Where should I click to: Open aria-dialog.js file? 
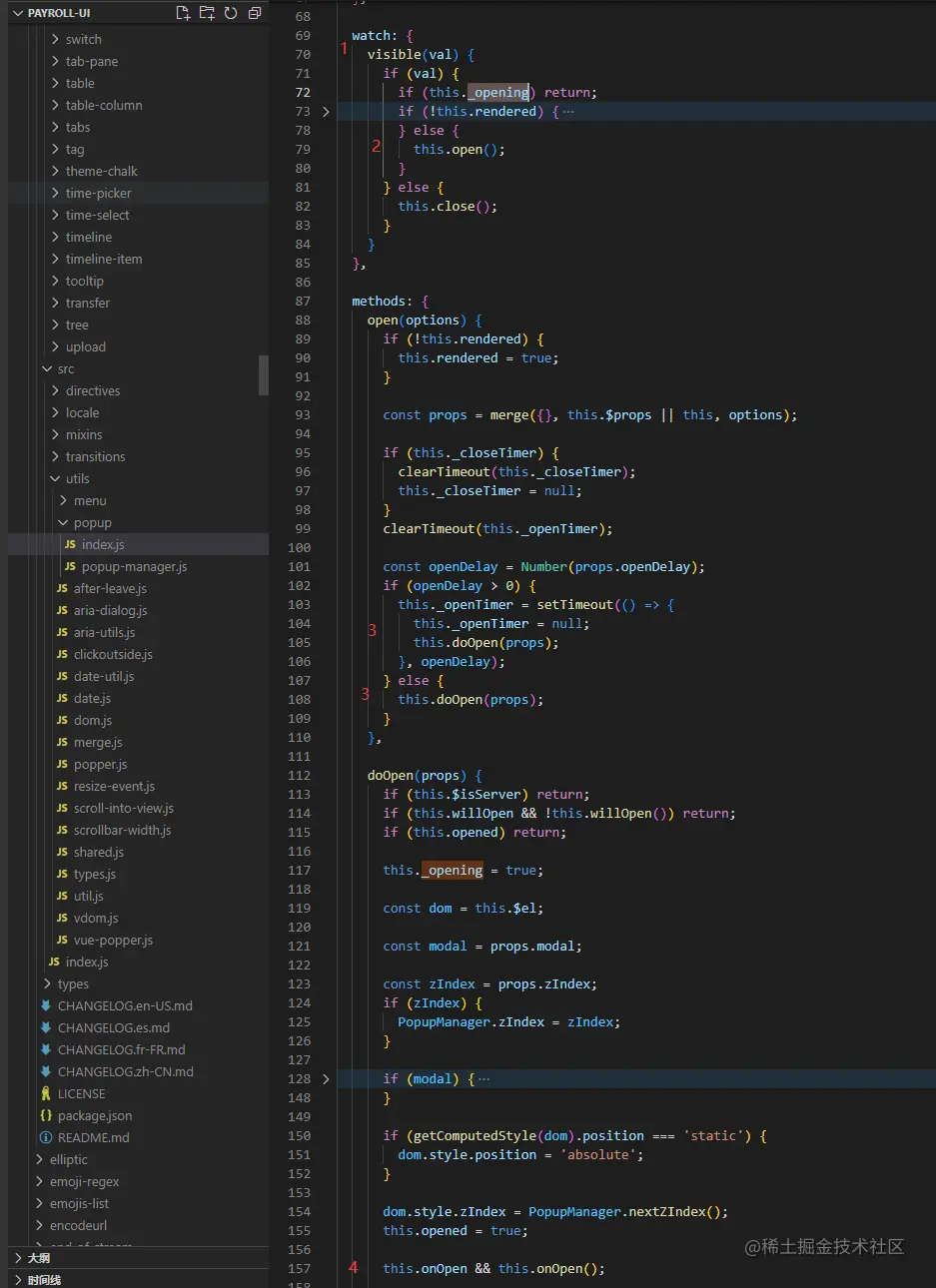pyautogui.click(x=111, y=610)
